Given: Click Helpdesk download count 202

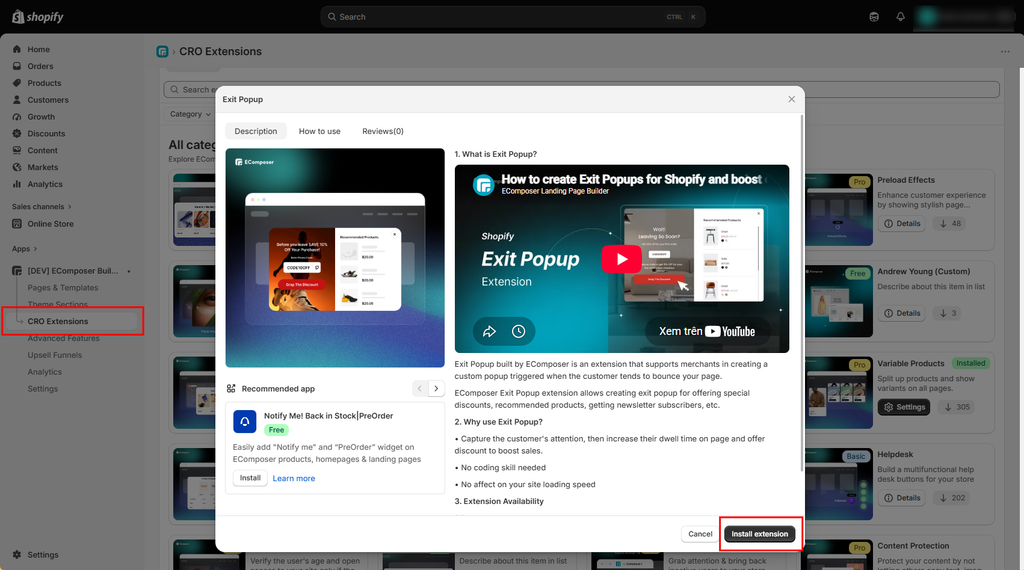Looking at the screenshot, I should [952, 498].
